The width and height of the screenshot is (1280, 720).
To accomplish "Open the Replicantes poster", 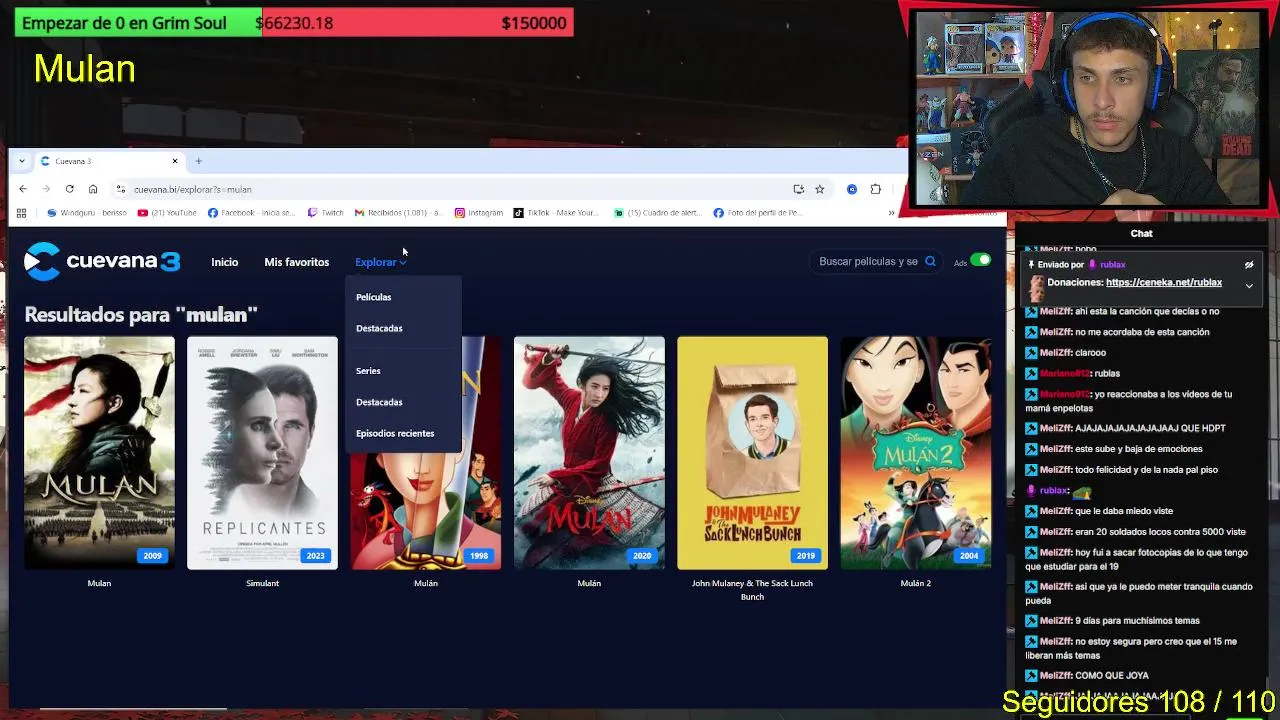I will click(262, 453).
